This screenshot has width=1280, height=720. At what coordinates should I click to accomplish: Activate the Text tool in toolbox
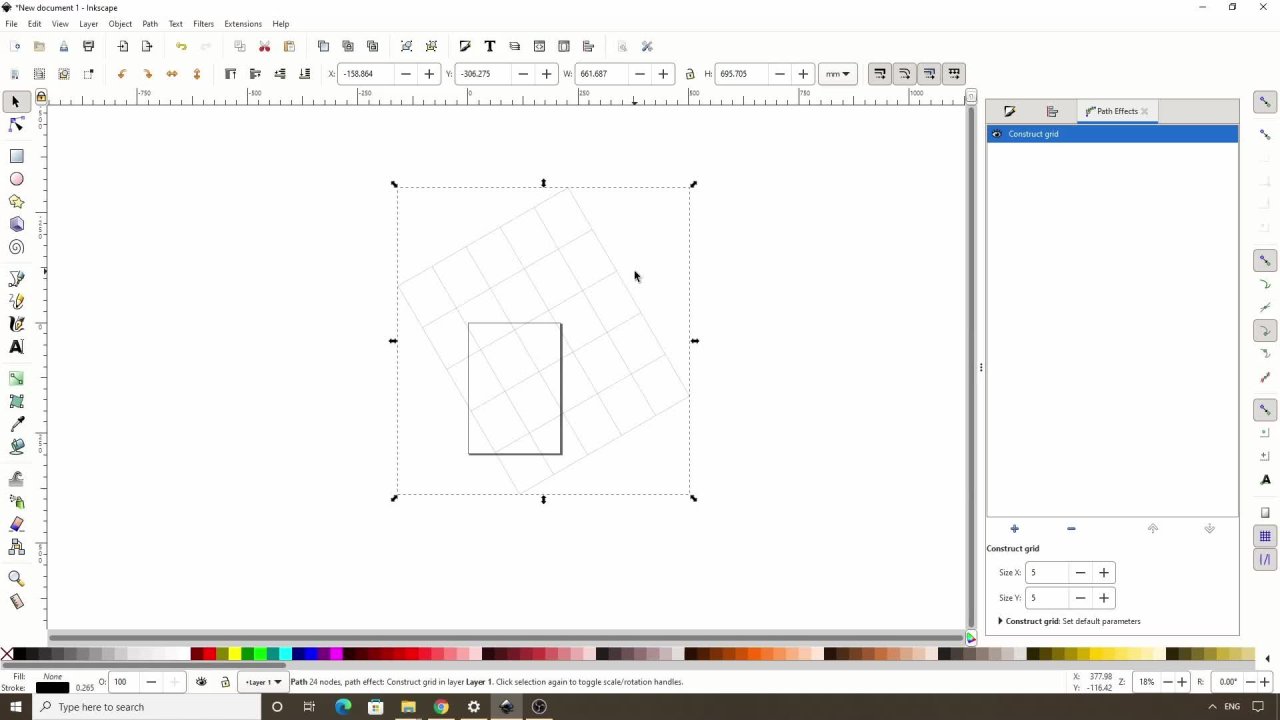(16, 347)
